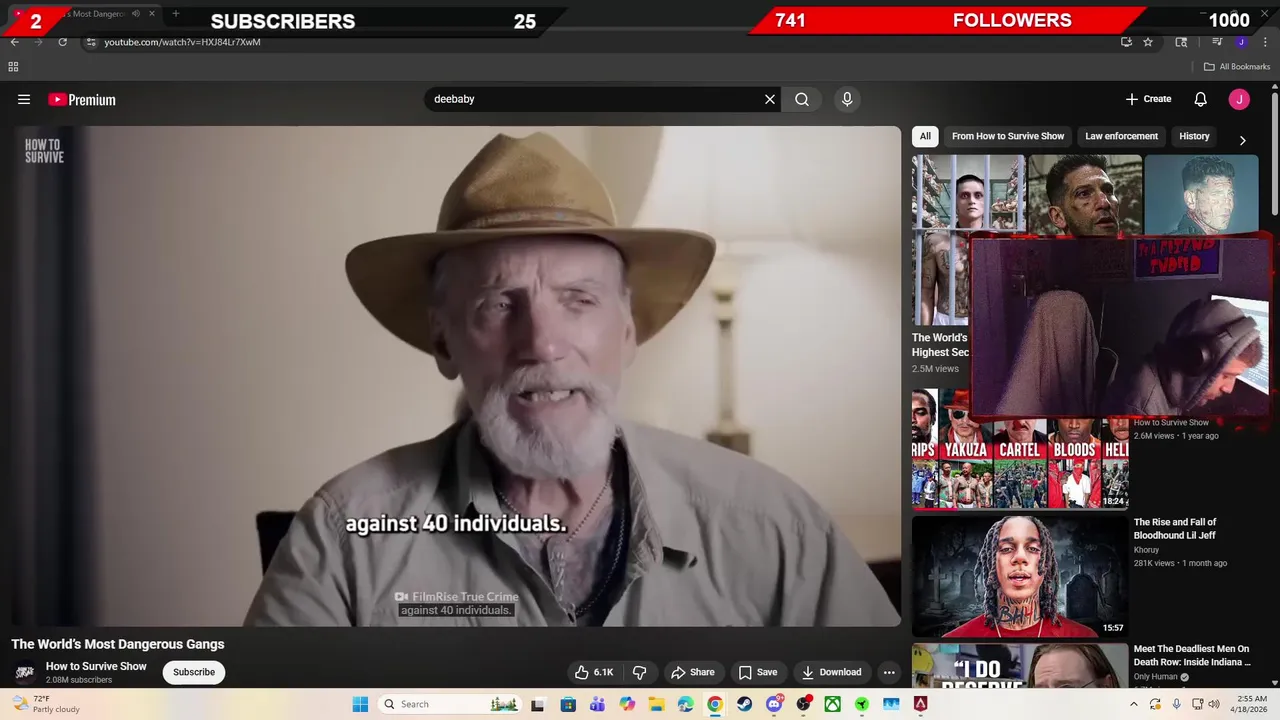Open Chrome apps grid shortcut
Viewport: 1280px width, 720px height.
(13, 67)
